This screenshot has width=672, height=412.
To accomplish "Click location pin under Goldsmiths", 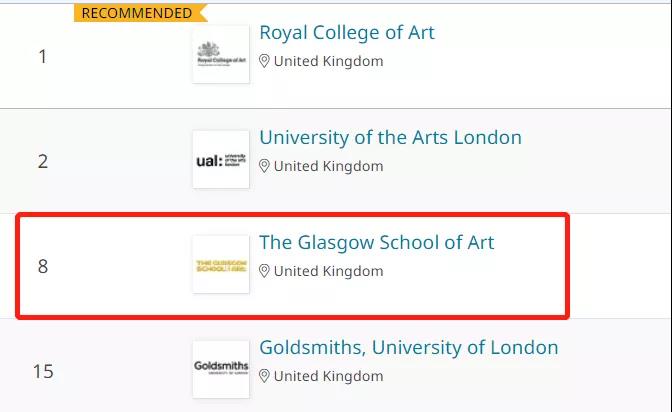I will pos(264,376).
